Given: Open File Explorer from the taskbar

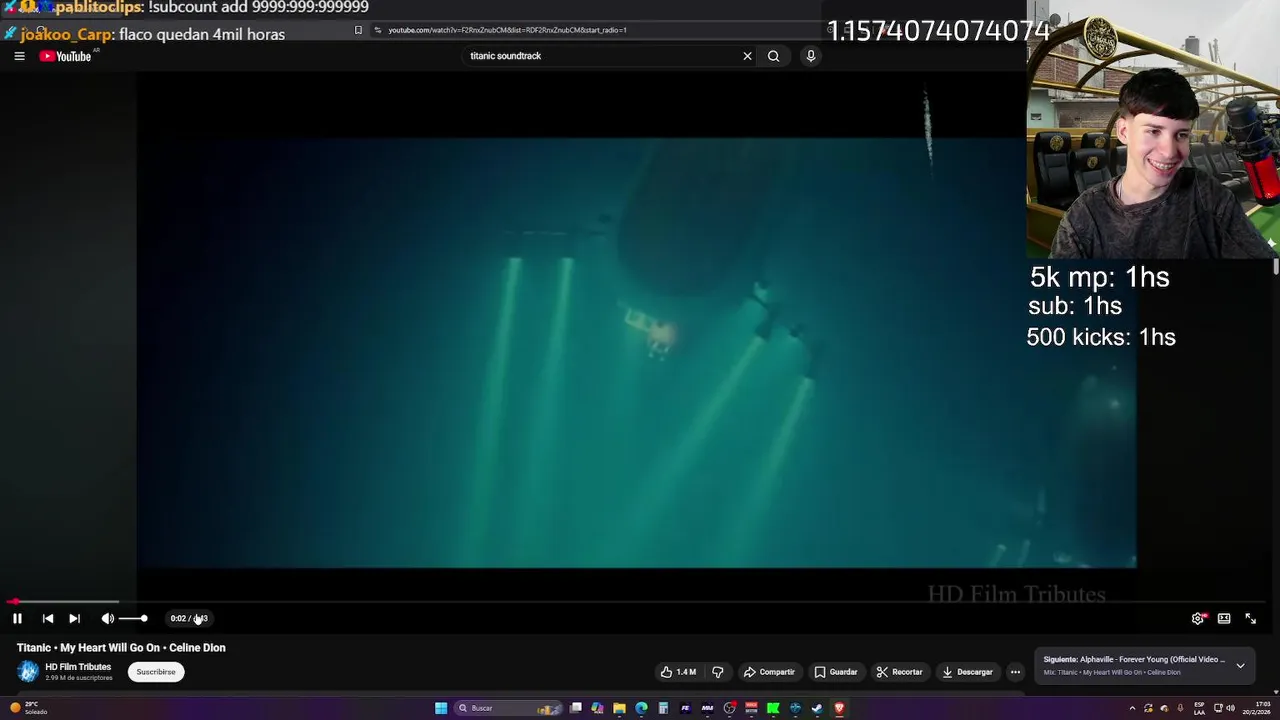Looking at the screenshot, I should (x=619, y=708).
